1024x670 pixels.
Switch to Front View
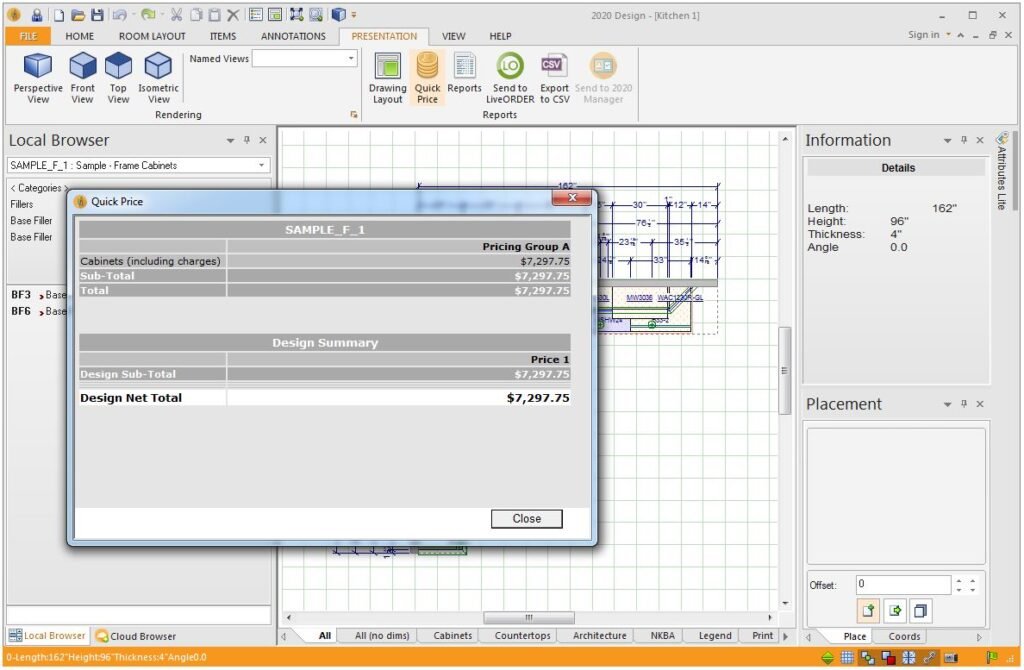[x=82, y=78]
